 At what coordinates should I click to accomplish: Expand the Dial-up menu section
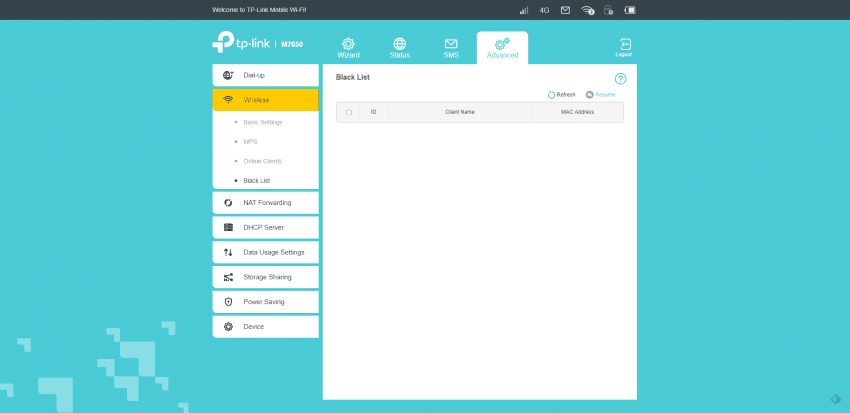tap(265, 75)
